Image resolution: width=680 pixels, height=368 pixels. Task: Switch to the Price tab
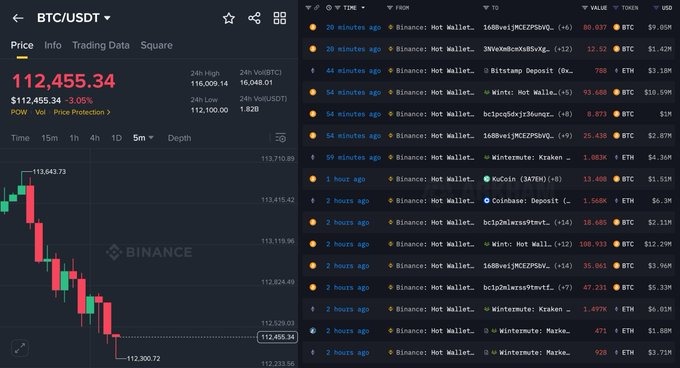pos(22,45)
